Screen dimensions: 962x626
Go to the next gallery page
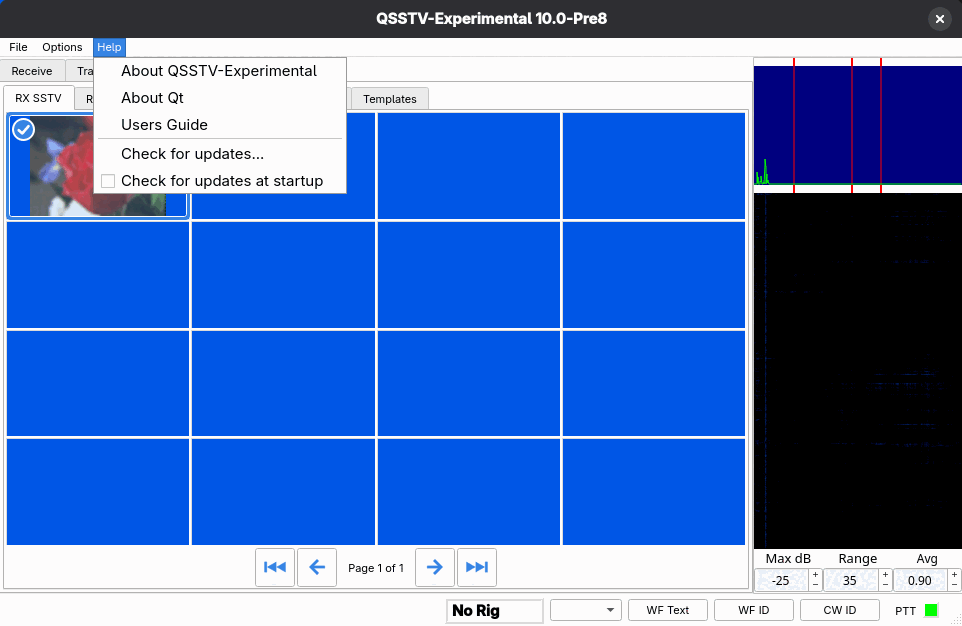tap(434, 567)
